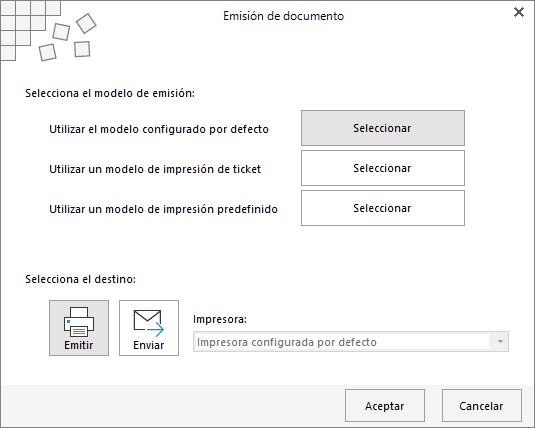Screen dimensions: 535x428
Task: Click the 'Utilizar el modelo configurado por defecto' label
Action: pyautogui.click(x=159, y=129)
